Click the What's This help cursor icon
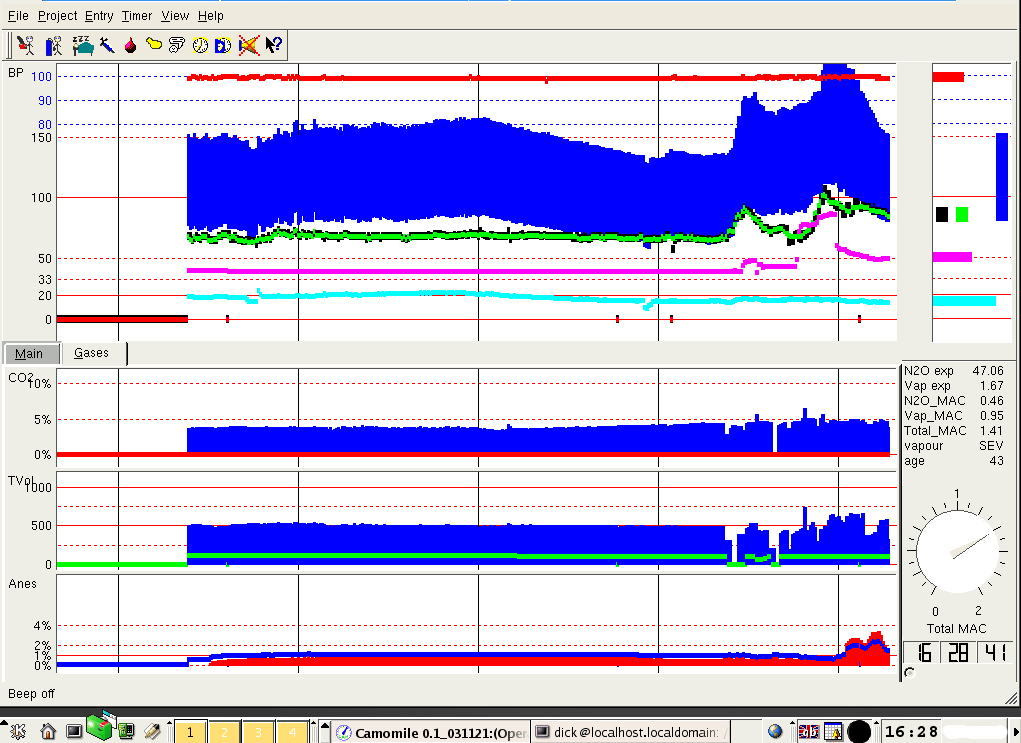 [273, 44]
